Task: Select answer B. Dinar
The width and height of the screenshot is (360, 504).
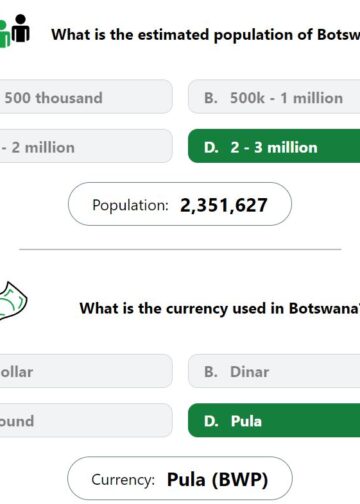Action: [274, 371]
